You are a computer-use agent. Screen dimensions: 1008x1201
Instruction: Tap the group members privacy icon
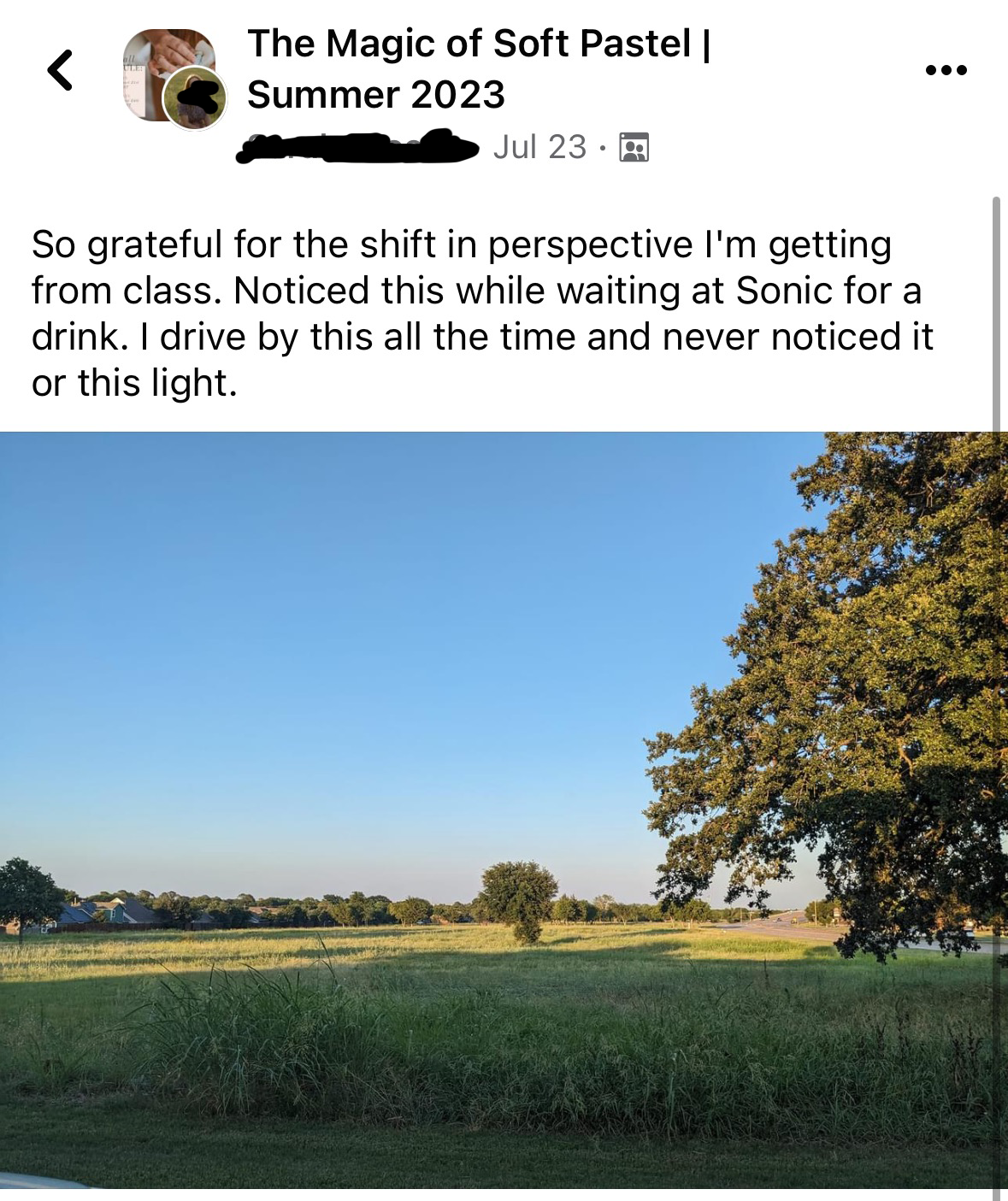(x=633, y=148)
